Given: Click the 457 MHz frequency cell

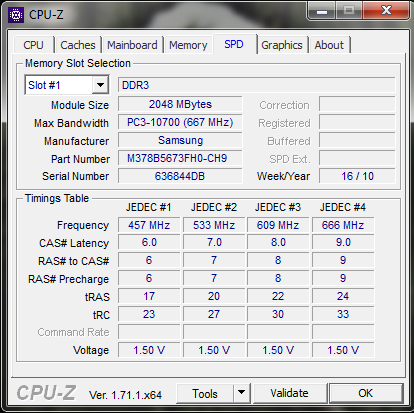Looking at the screenshot, I should click(149, 225).
